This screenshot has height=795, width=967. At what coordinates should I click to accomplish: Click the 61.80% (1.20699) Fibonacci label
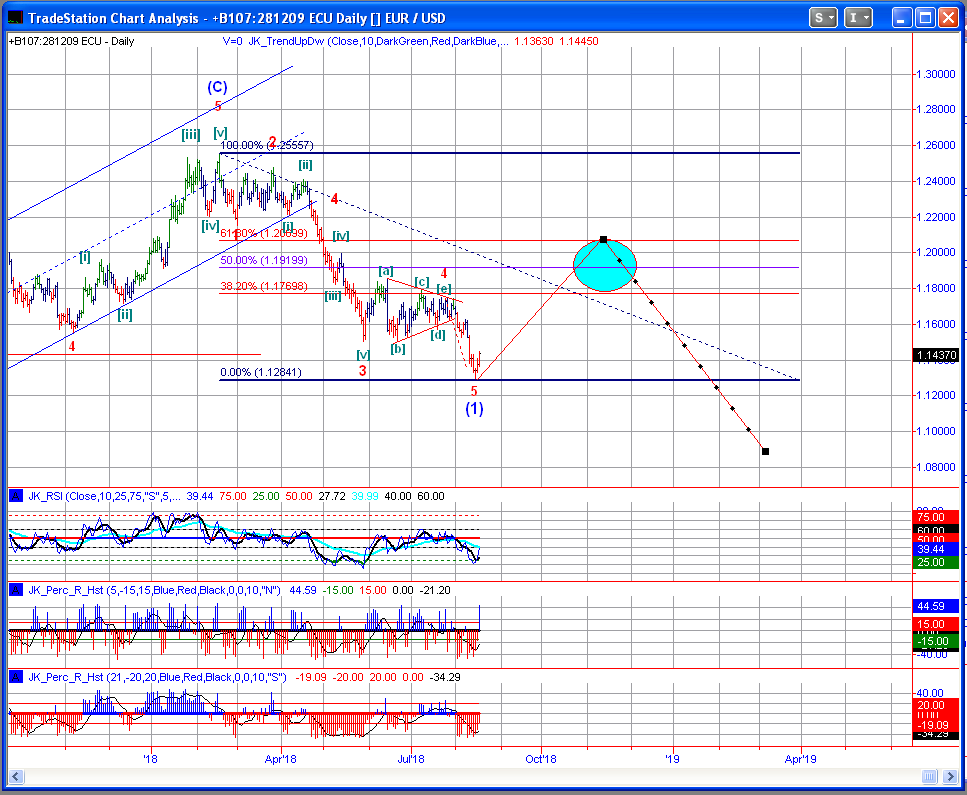pos(263,234)
